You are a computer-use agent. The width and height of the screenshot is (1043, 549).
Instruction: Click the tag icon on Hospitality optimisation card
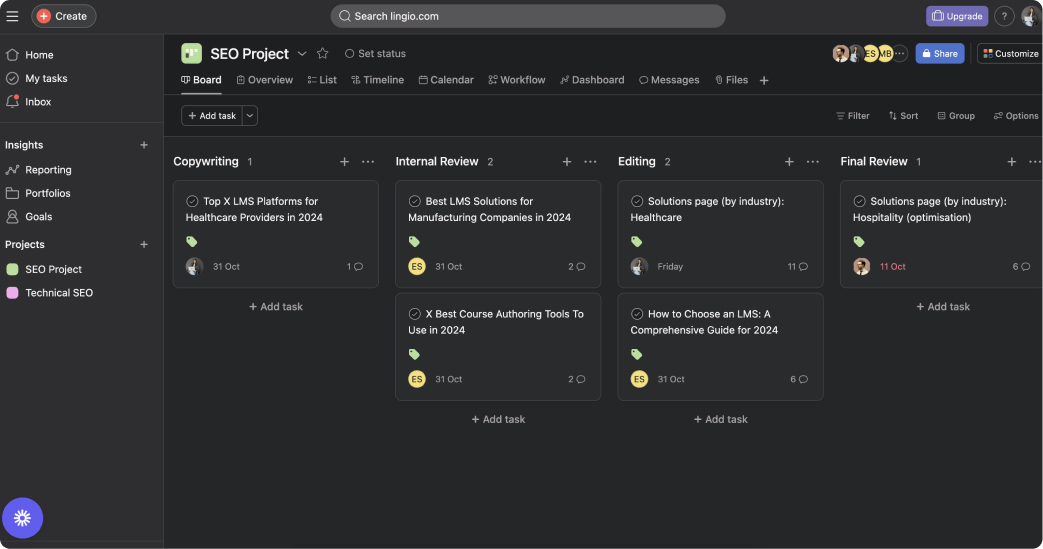859,242
